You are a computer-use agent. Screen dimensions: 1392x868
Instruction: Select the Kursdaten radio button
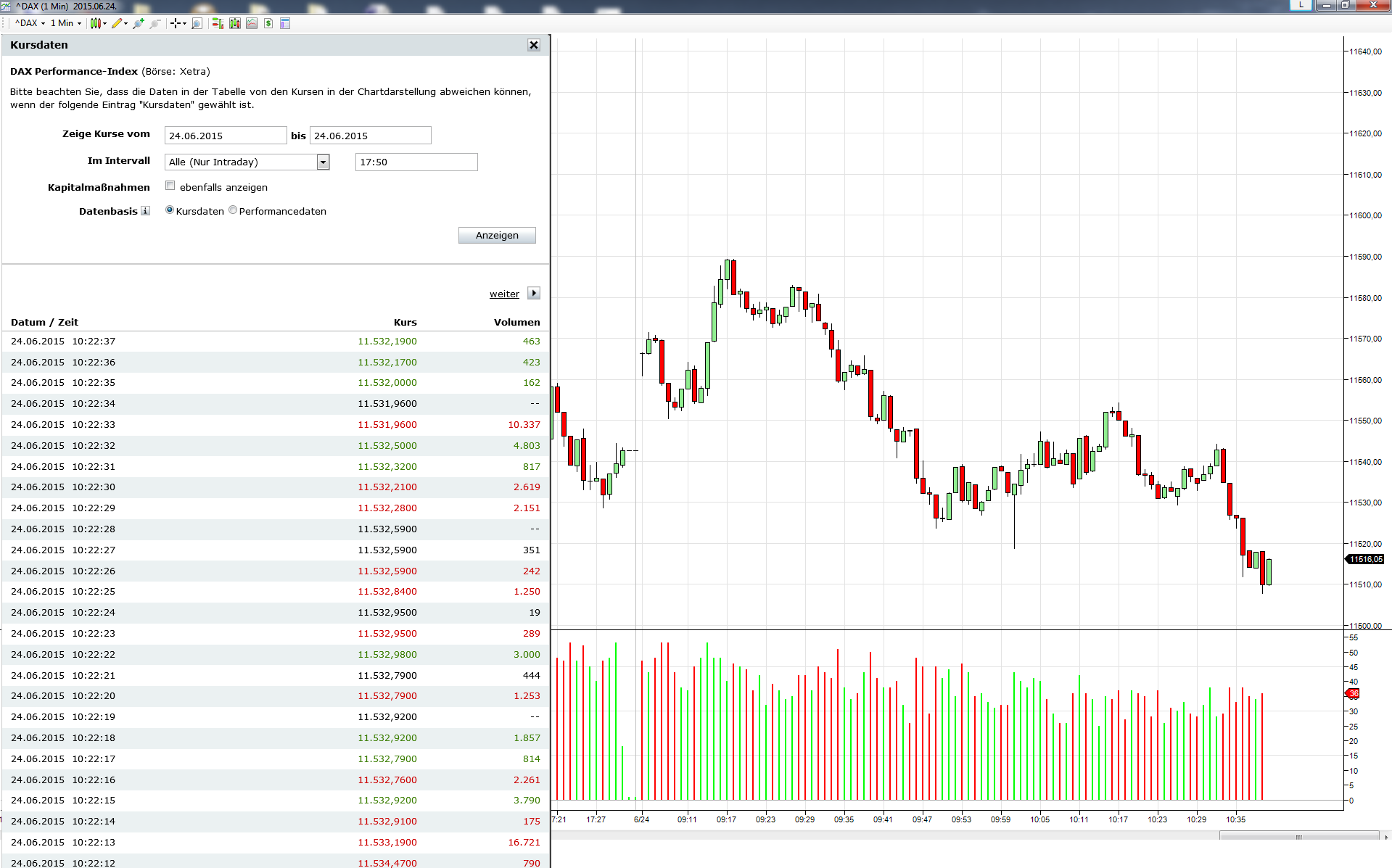(x=170, y=210)
